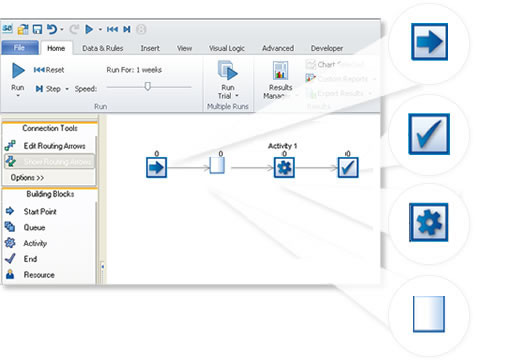
Task: Expand the Run Trial dropdown
Action: click(237, 96)
